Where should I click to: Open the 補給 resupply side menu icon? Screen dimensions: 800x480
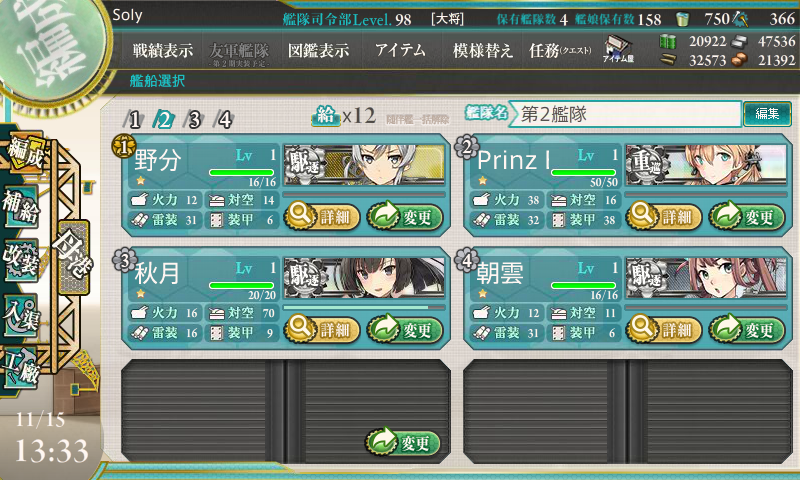pos(20,207)
